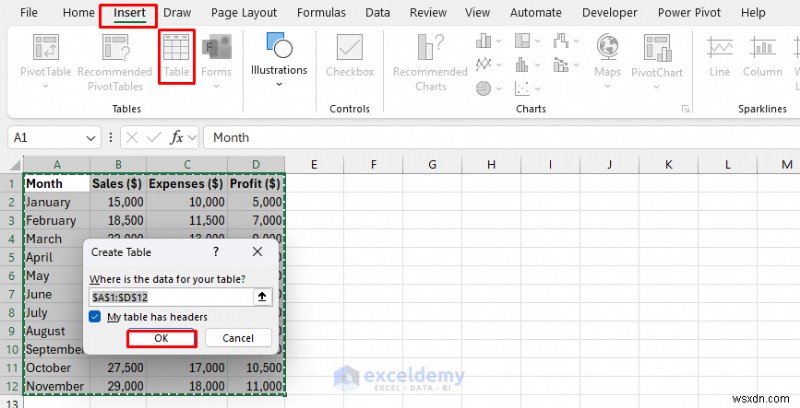The height and width of the screenshot is (408, 800).
Task: Switch to the Review tab
Action: click(429, 13)
